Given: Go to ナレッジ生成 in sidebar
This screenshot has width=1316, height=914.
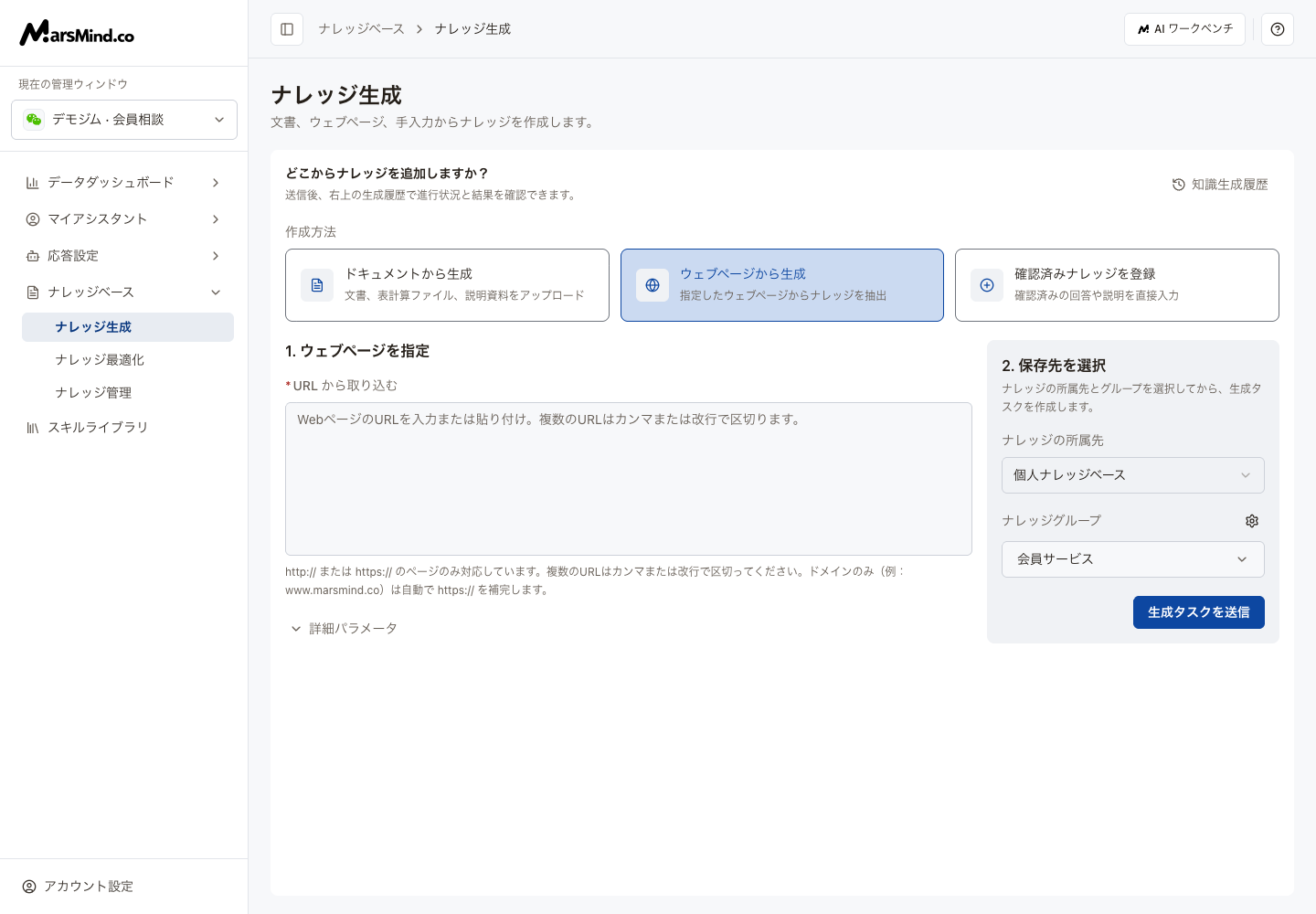Looking at the screenshot, I should tap(128, 327).
